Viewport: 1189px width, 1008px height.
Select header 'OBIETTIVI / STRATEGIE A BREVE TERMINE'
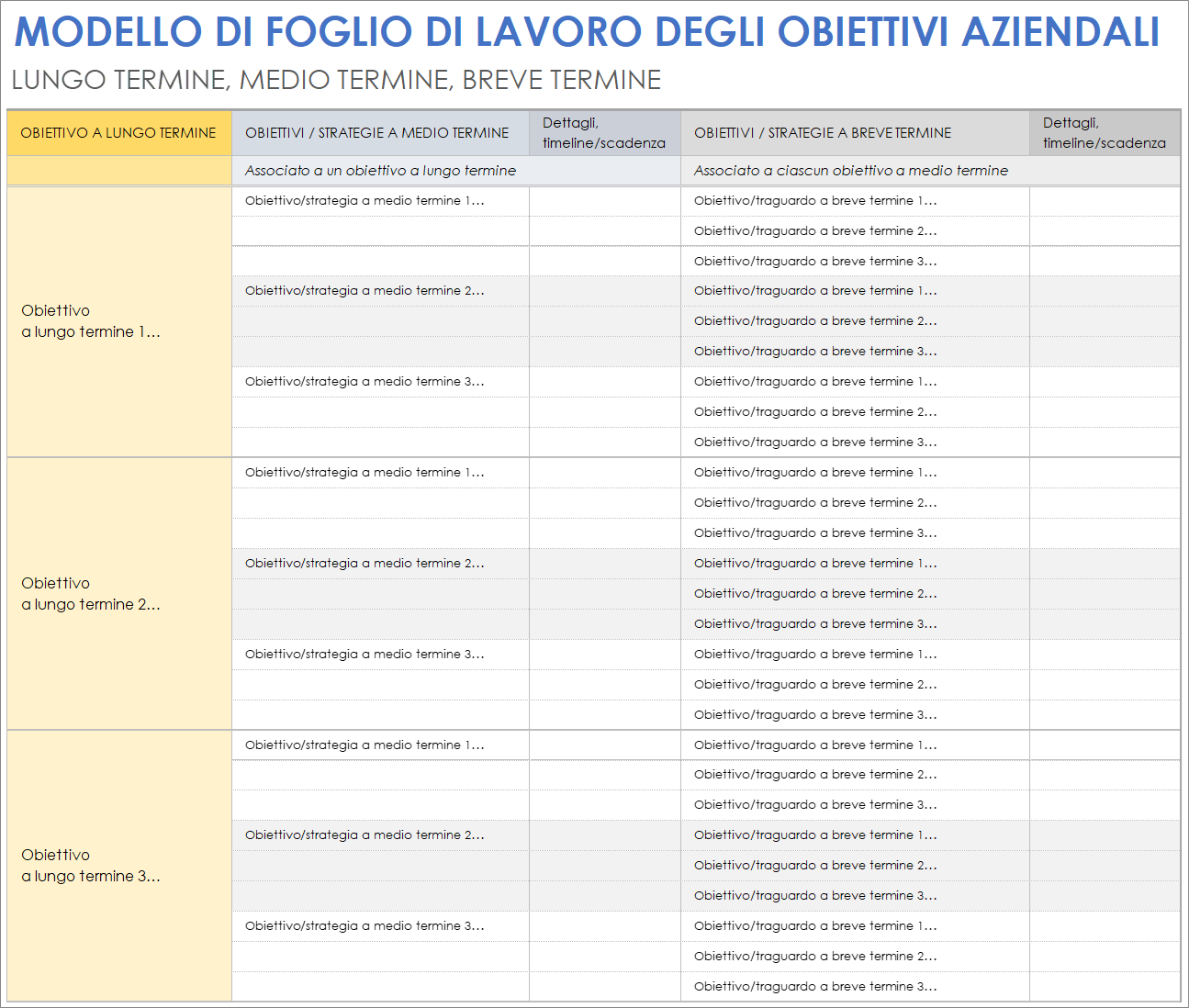coord(855,133)
